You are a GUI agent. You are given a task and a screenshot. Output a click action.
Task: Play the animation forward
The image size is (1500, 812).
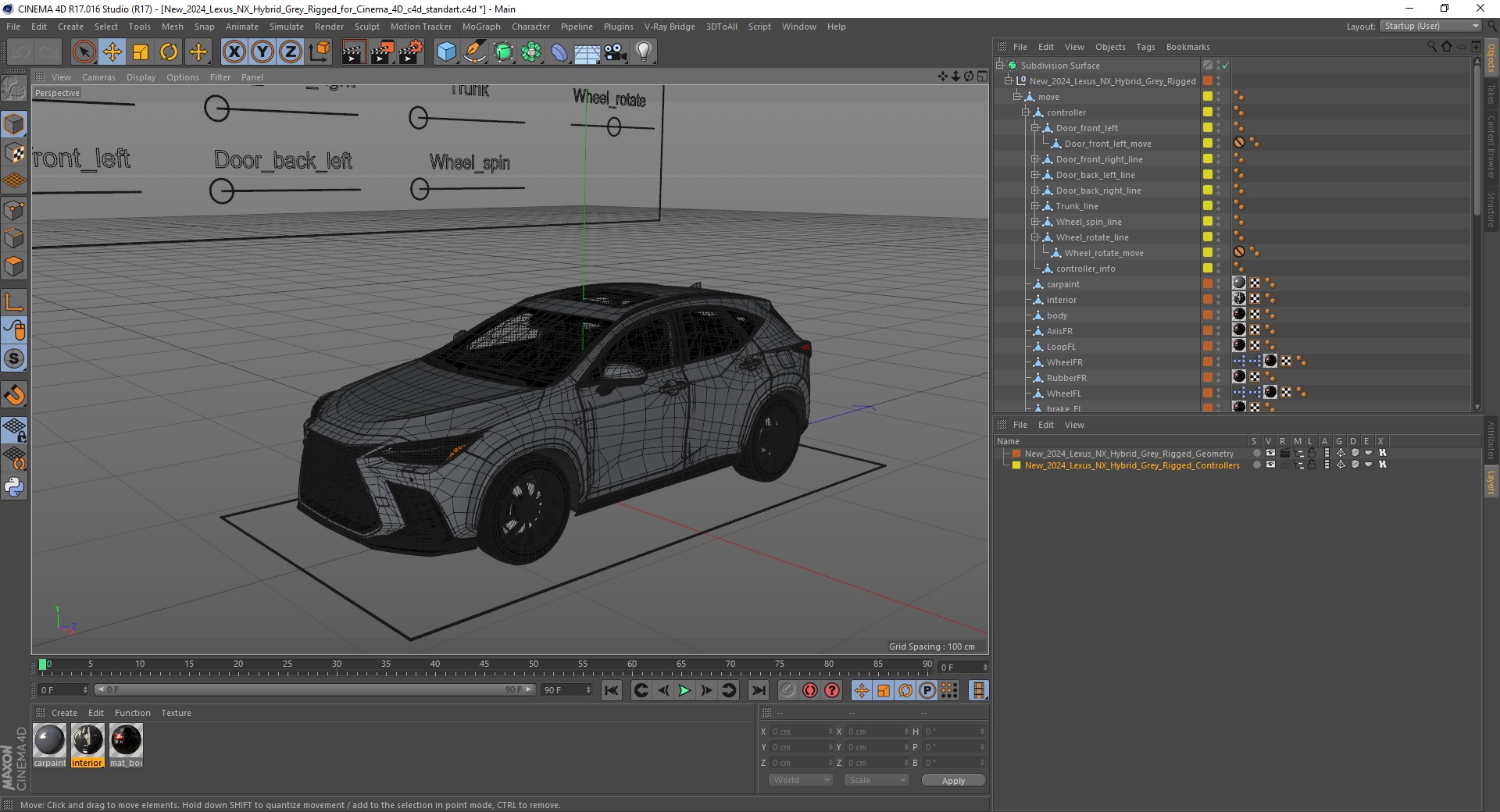tap(684, 690)
